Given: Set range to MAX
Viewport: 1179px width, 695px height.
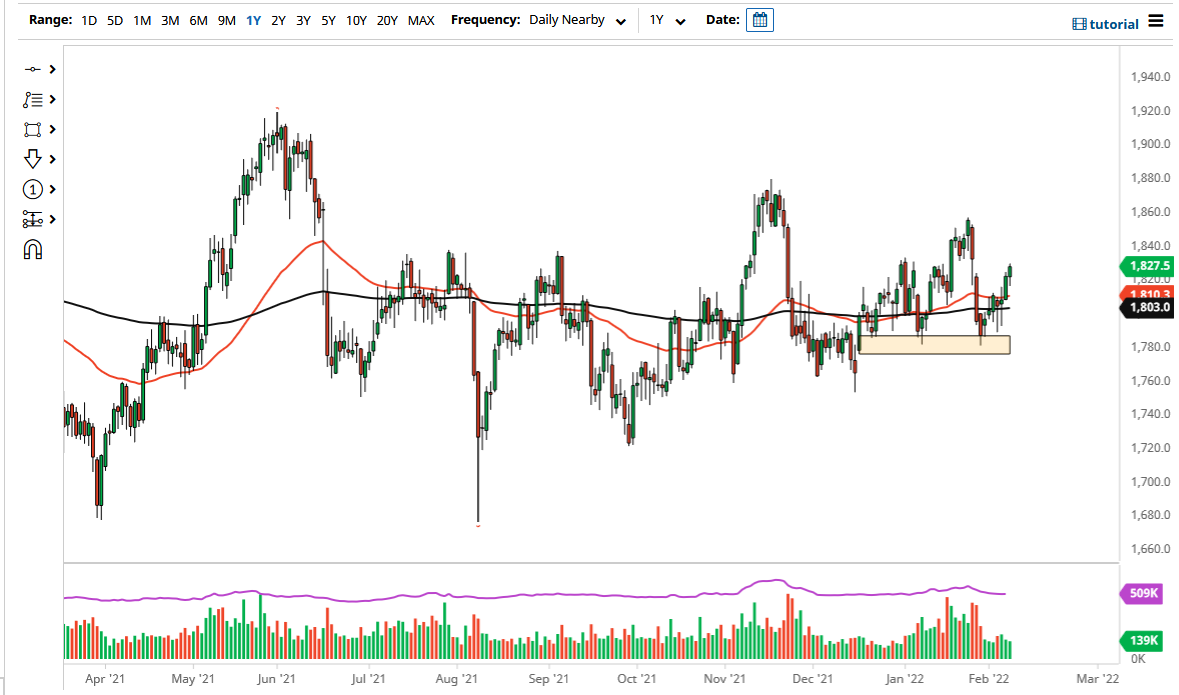Looking at the screenshot, I should pos(421,20).
